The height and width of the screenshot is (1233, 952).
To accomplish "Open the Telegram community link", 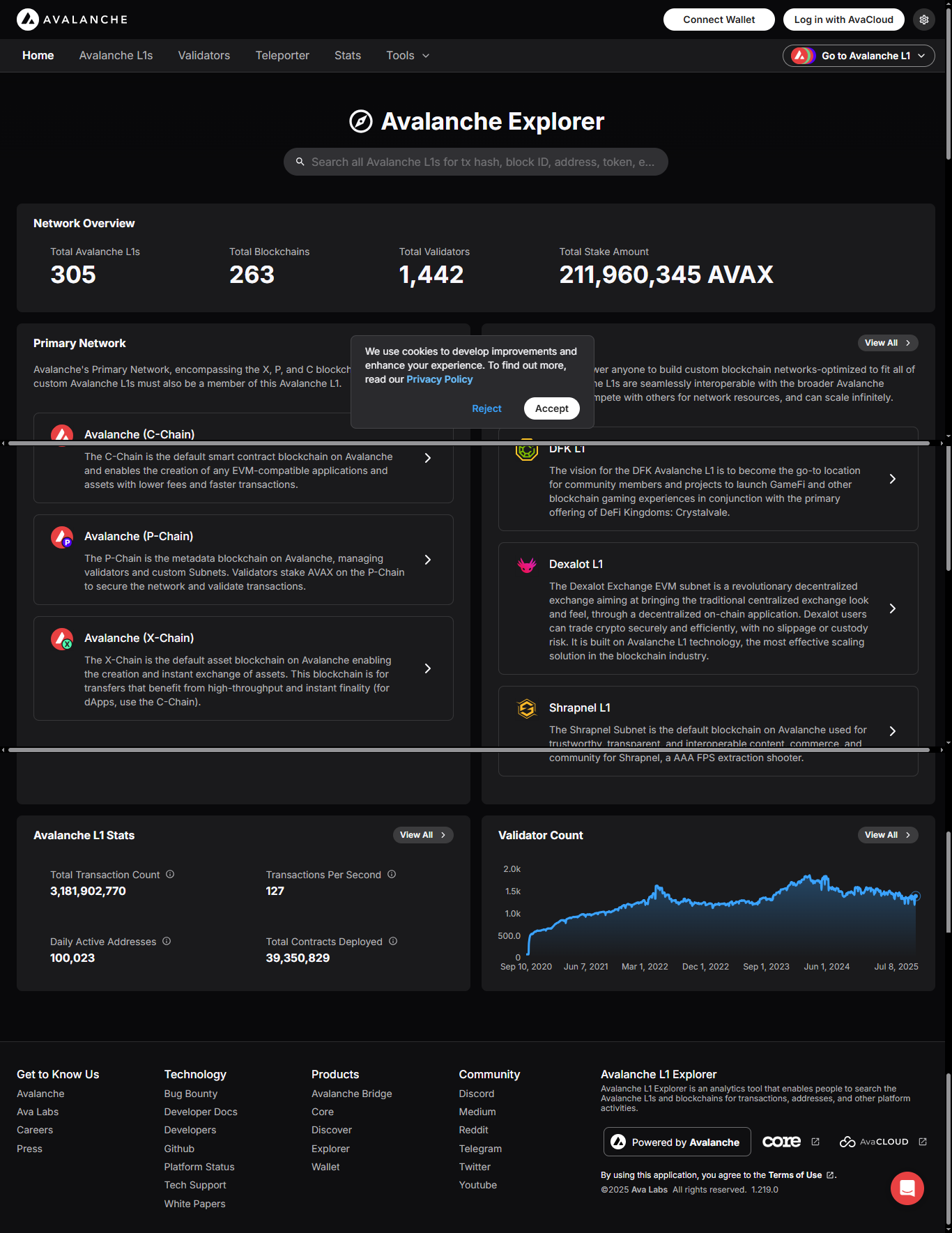I will click(480, 1149).
